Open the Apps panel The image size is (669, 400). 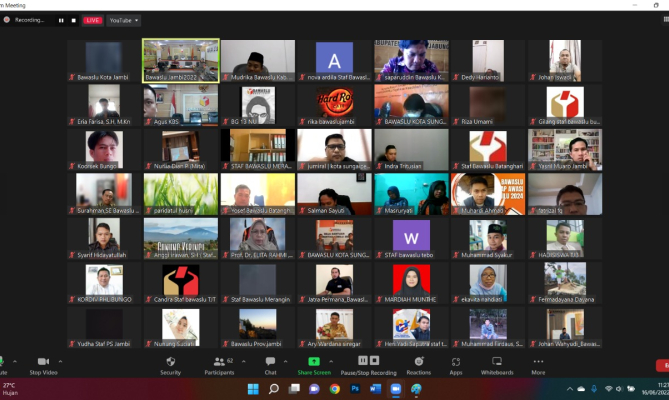tap(456, 361)
